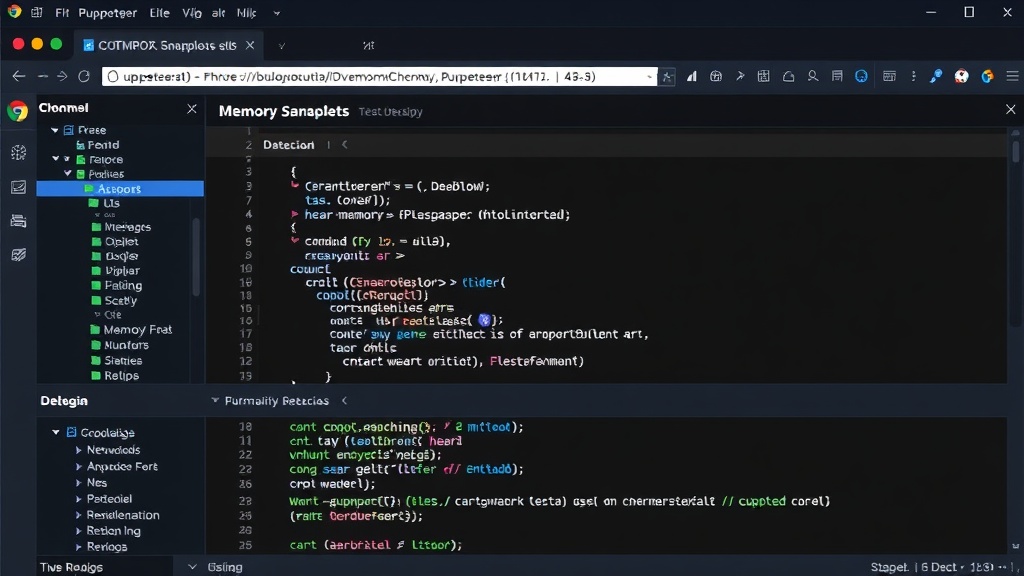The image size is (1024, 576).
Task: Open the gear-like icon in left sidebar
Action: pos(18,153)
